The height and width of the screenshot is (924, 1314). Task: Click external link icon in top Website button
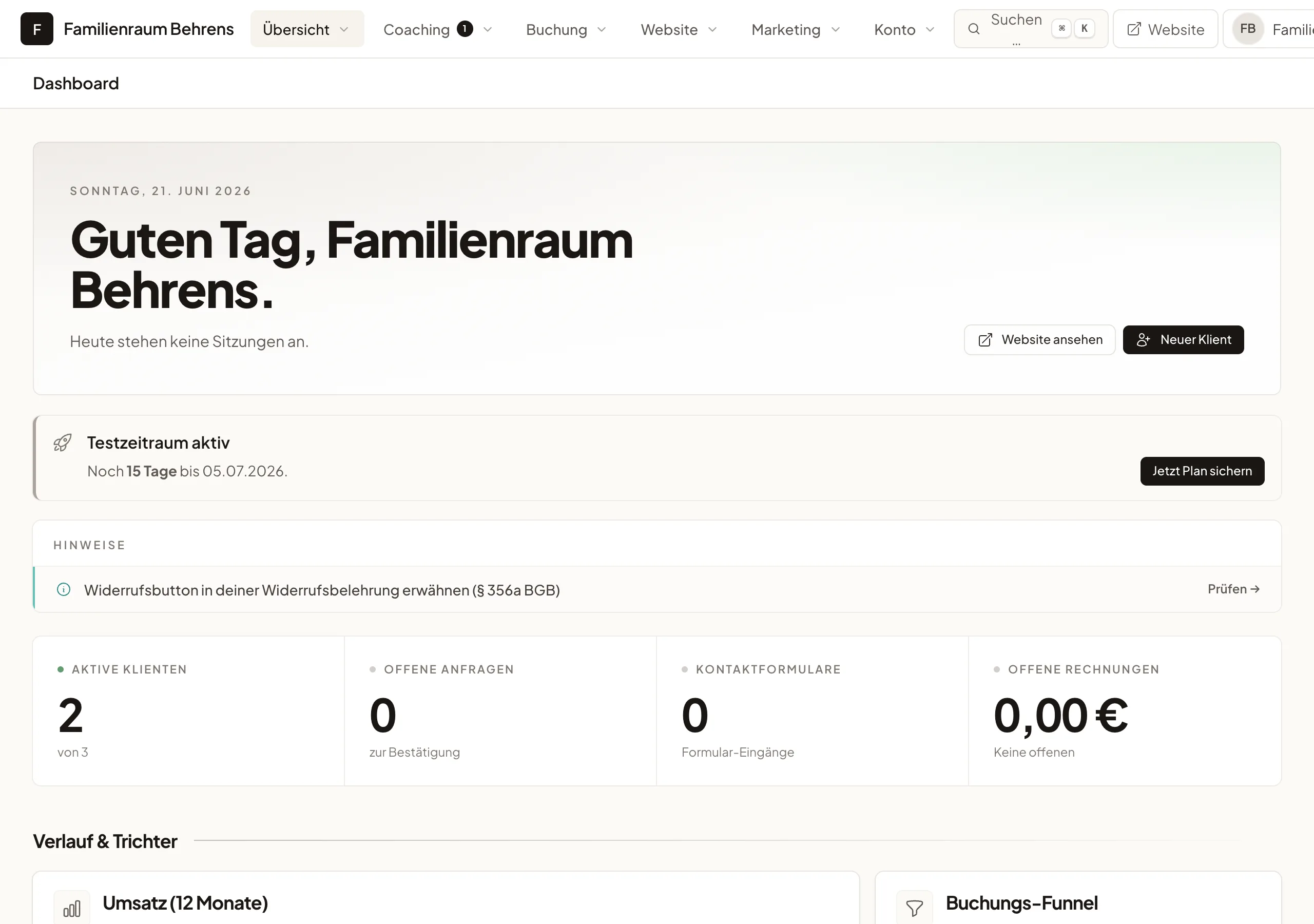tap(1134, 29)
